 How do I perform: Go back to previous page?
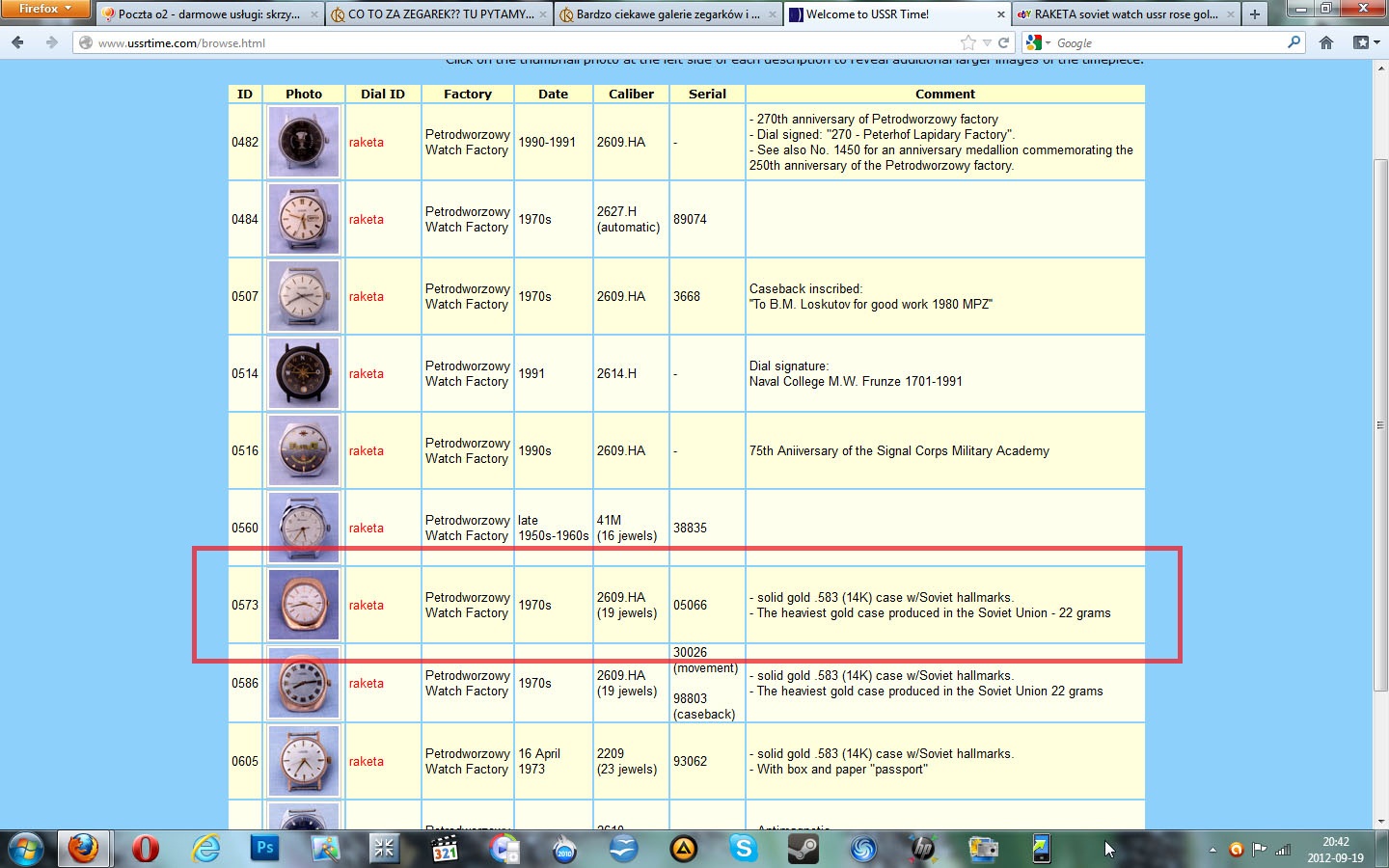click(x=18, y=42)
